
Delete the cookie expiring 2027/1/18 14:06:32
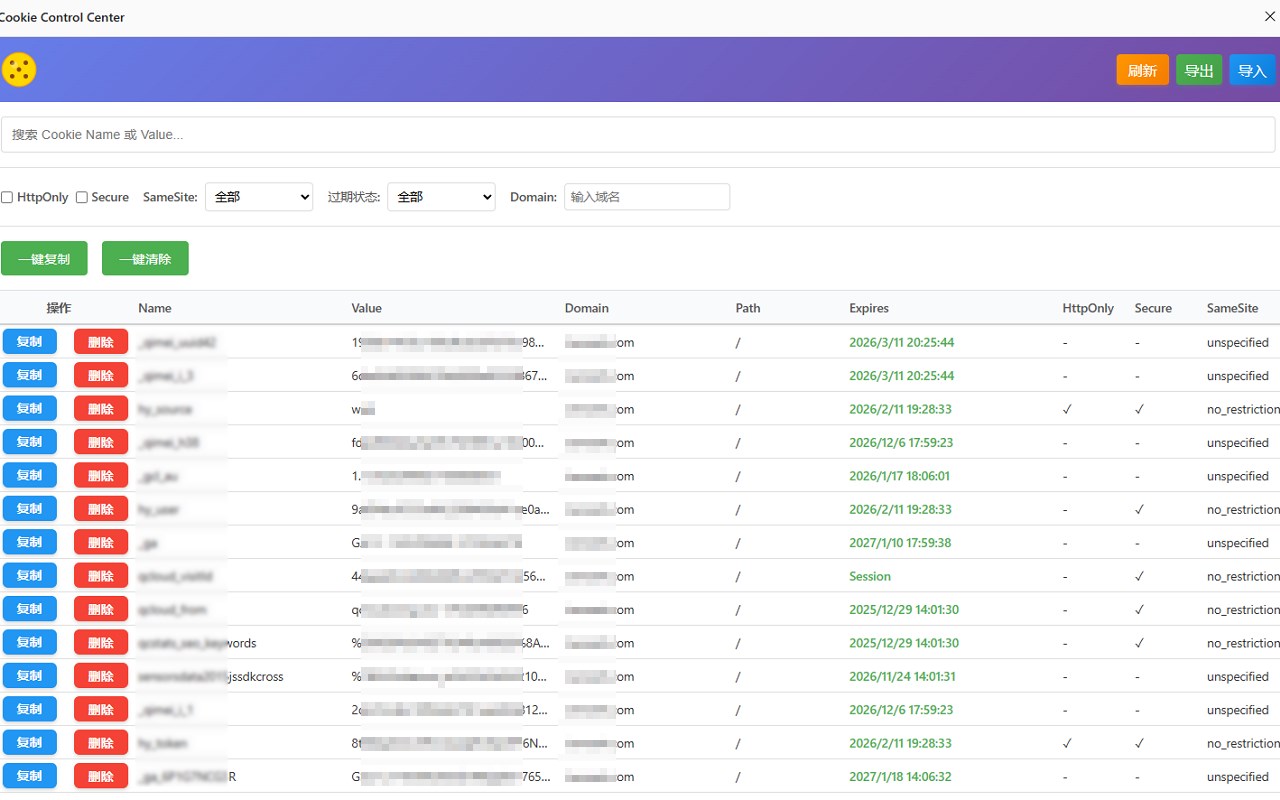pyautogui.click(x=101, y=776)
